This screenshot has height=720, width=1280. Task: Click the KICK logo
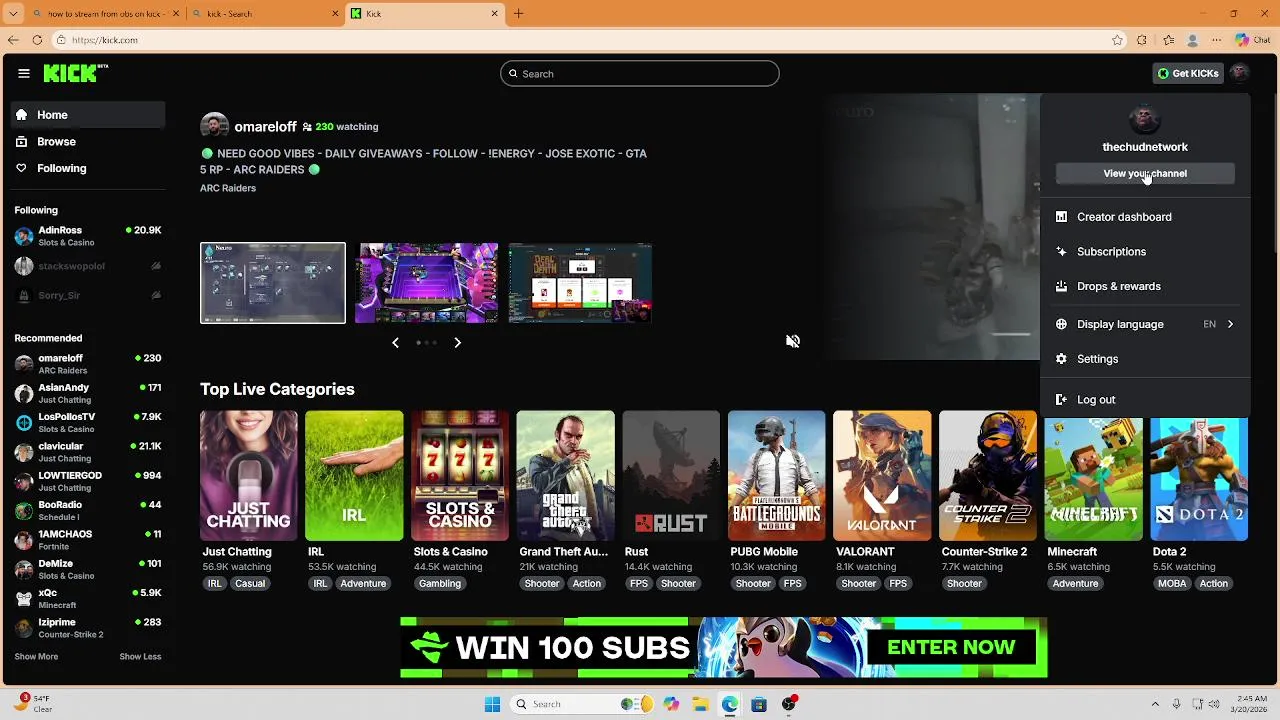coord(75,73)
